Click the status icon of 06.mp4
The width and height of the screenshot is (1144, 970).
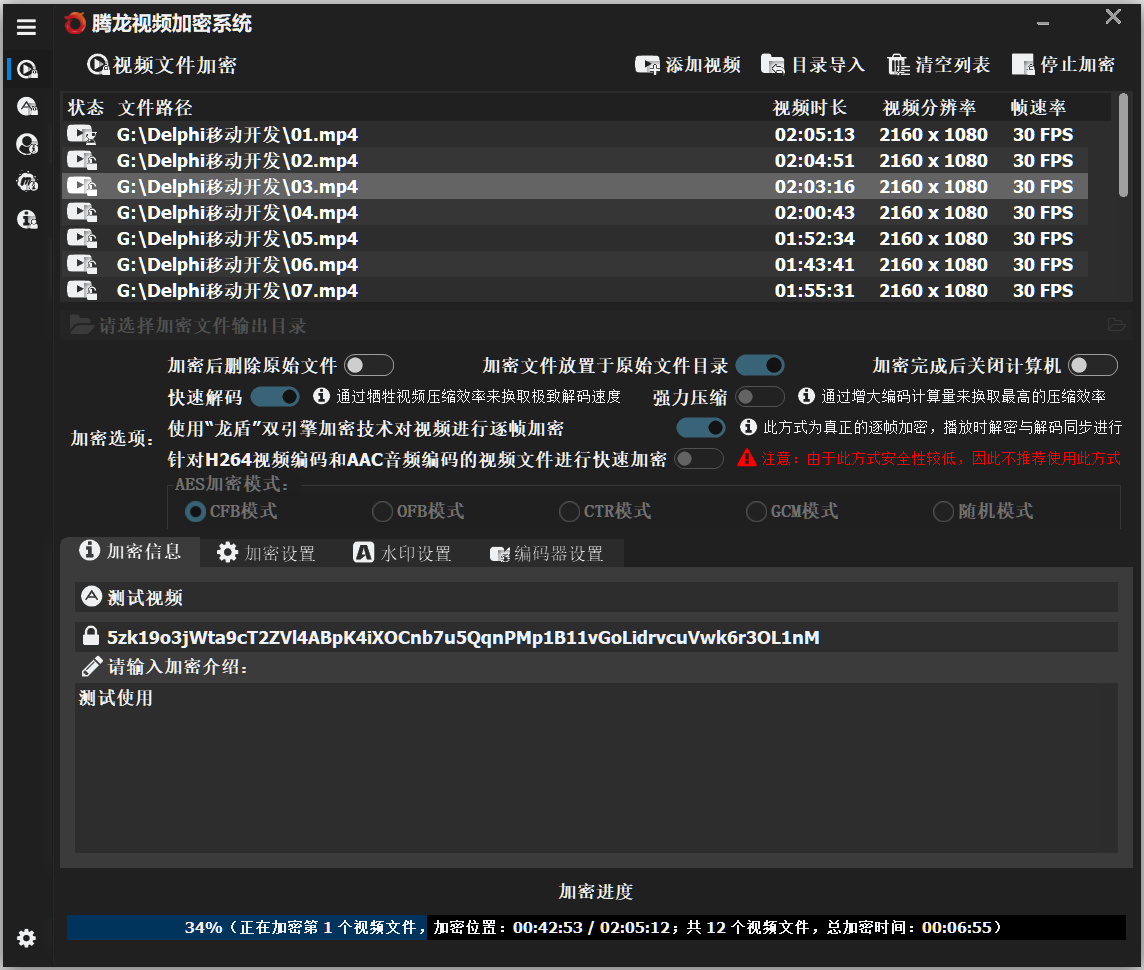point(82,264)
